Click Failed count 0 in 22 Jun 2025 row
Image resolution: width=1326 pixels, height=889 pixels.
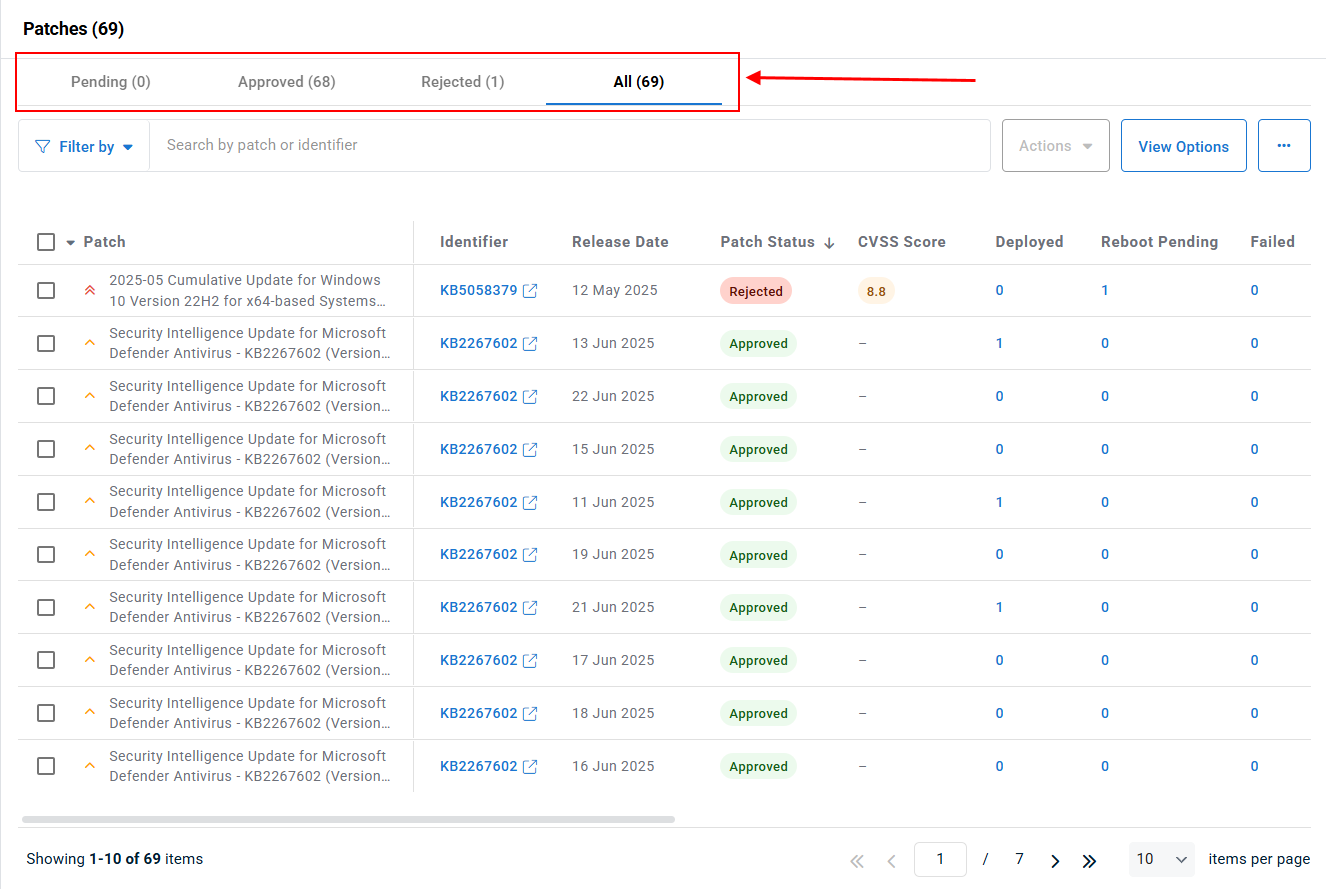1255,396
